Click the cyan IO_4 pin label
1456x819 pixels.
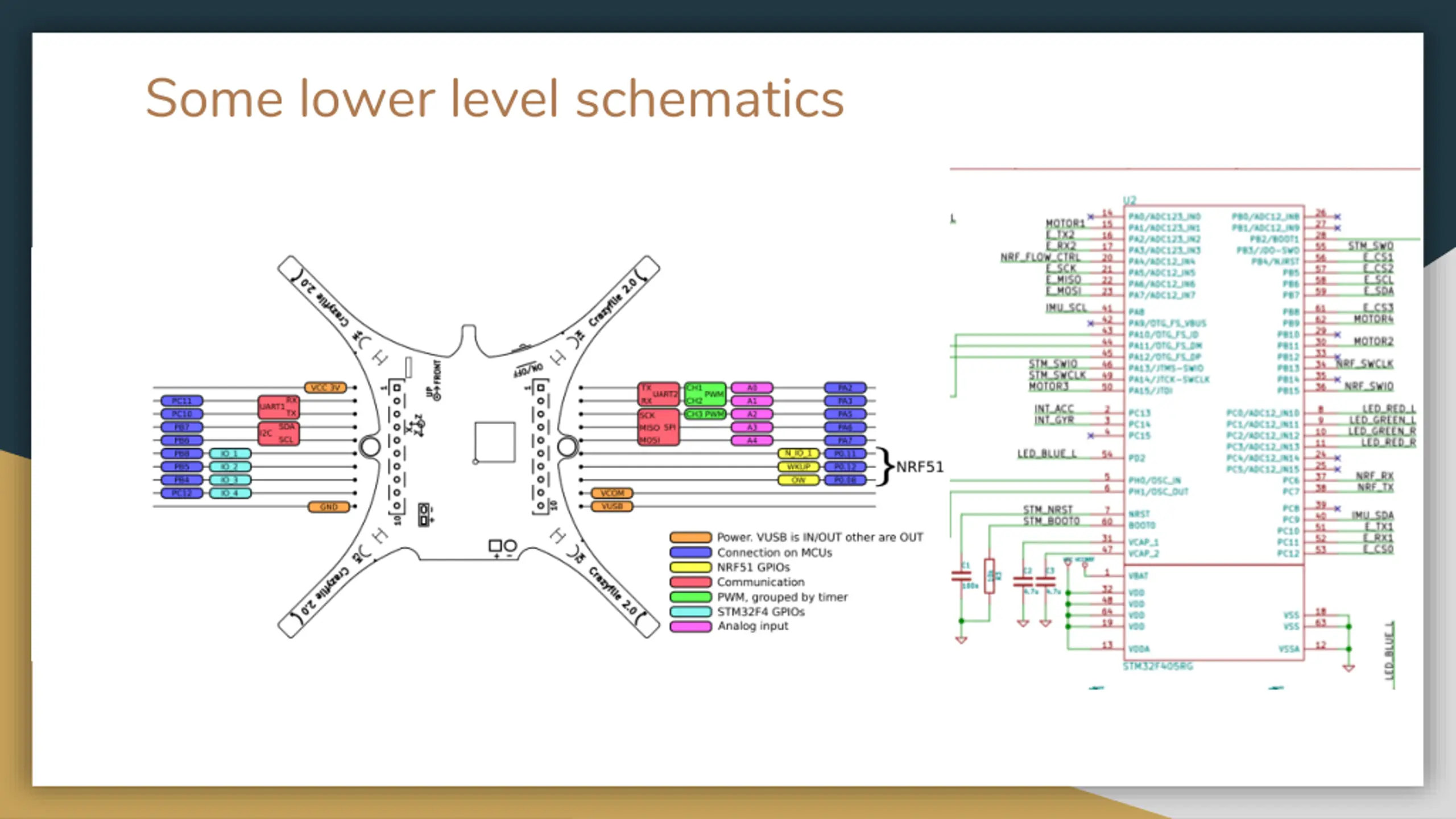(x=230, y=493)
